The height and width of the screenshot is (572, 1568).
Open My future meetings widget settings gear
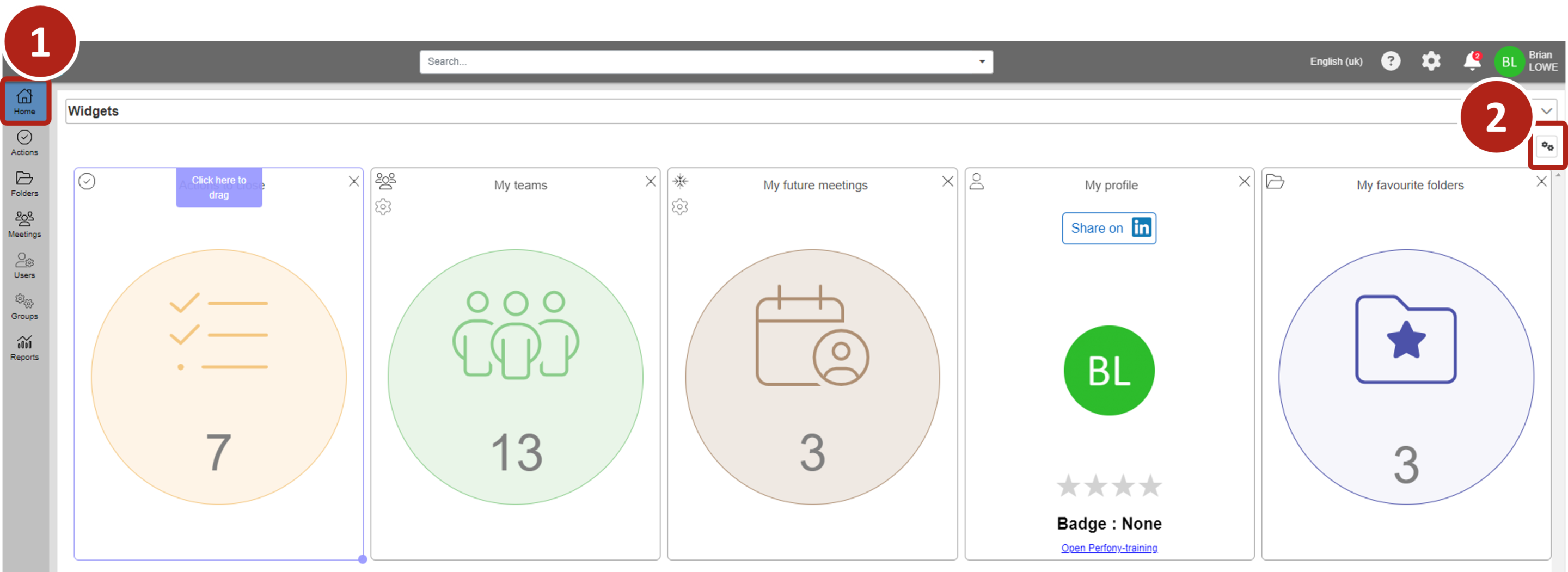click(679, 207)
